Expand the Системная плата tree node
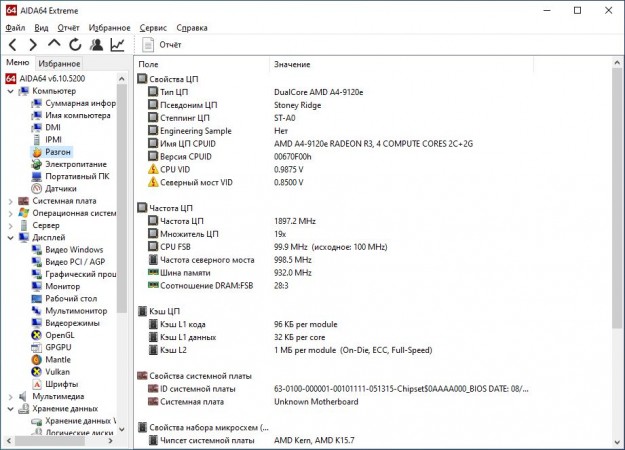The width and height of the screenshot is (625, 450). click(10, 200)
